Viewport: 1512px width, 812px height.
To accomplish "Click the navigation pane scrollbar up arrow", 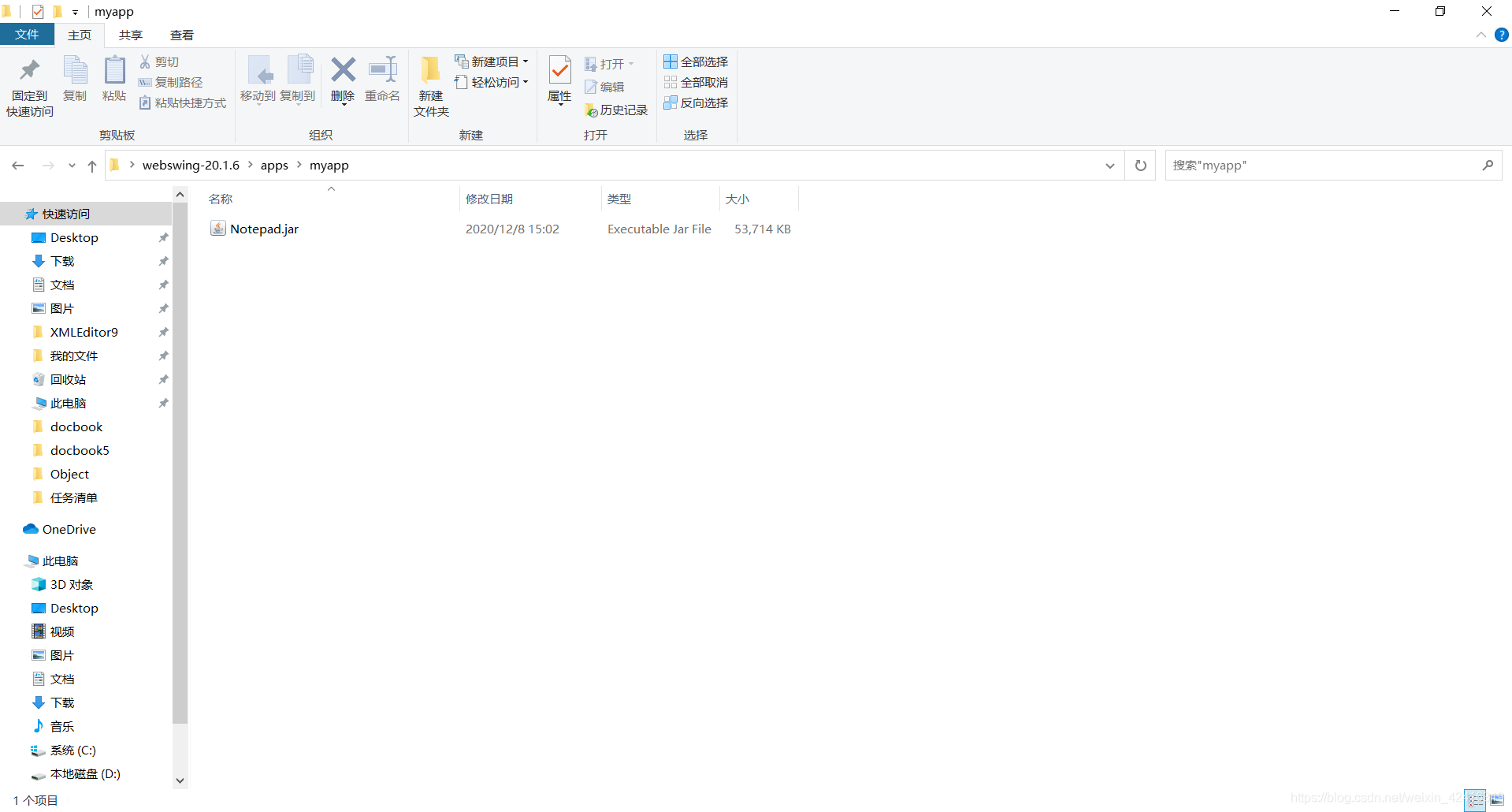I will 180,194.
